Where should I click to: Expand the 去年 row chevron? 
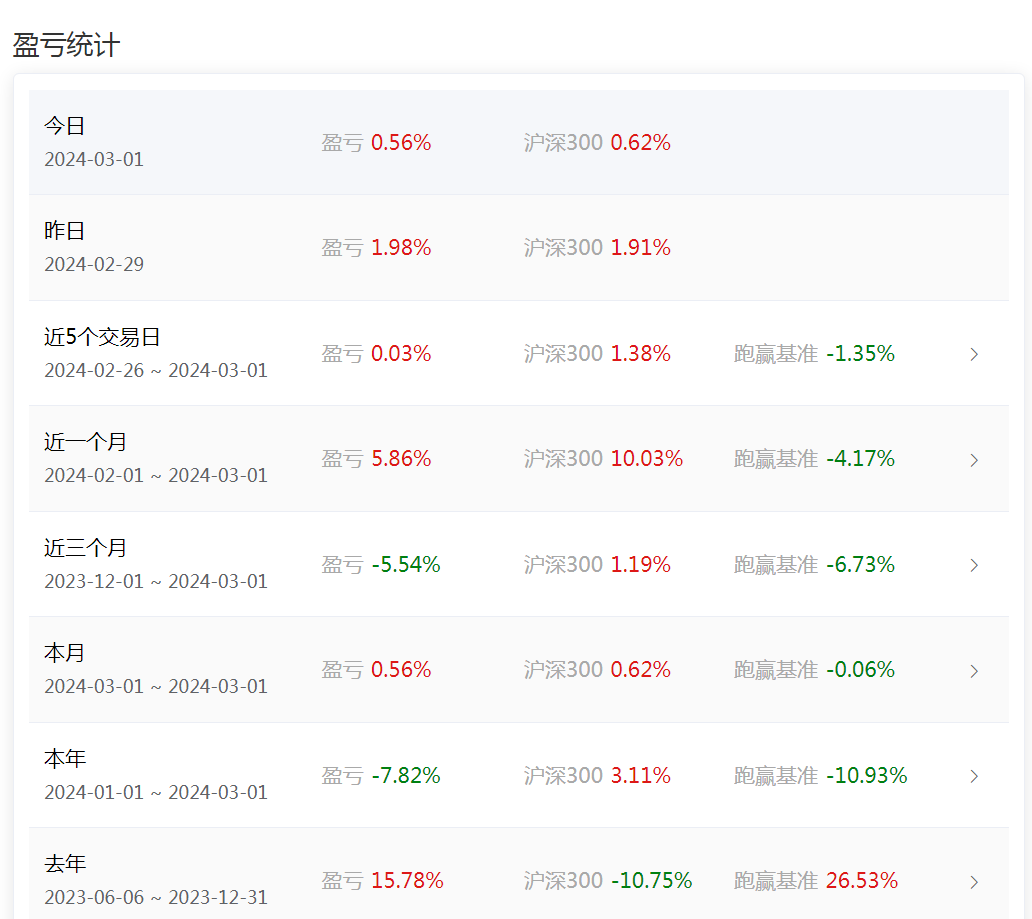coord(974,881)
